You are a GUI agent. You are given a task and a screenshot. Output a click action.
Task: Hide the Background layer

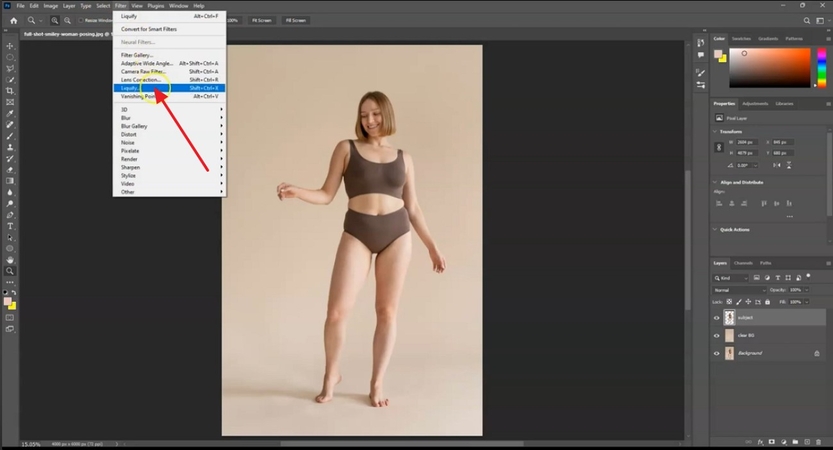pyautogui.click(x=716, y=353)
